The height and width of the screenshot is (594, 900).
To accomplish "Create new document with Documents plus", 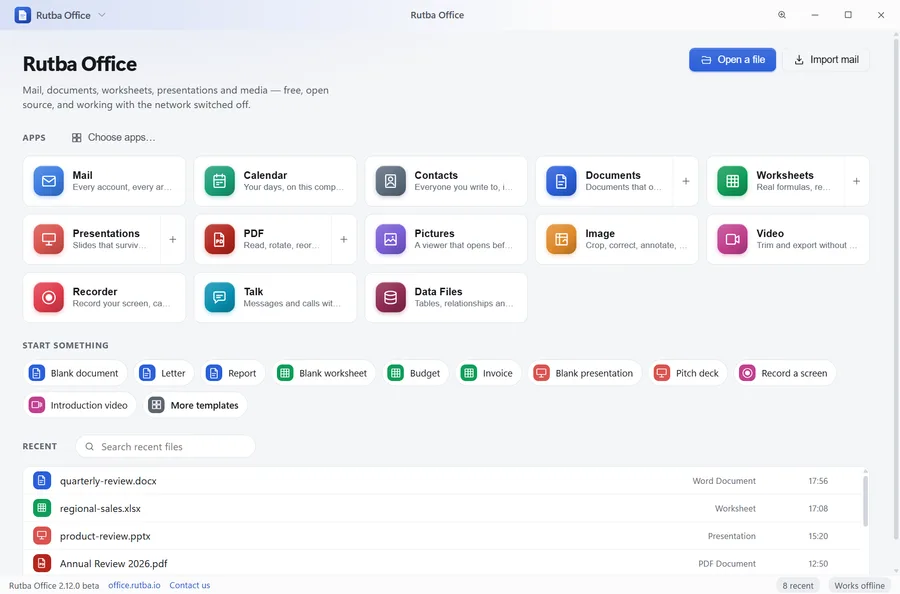I will pos(685,181).
